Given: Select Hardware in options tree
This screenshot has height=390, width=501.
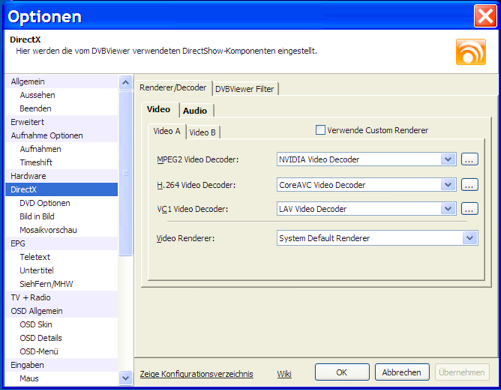Looking at the screenshot, I should coord(62,176).
